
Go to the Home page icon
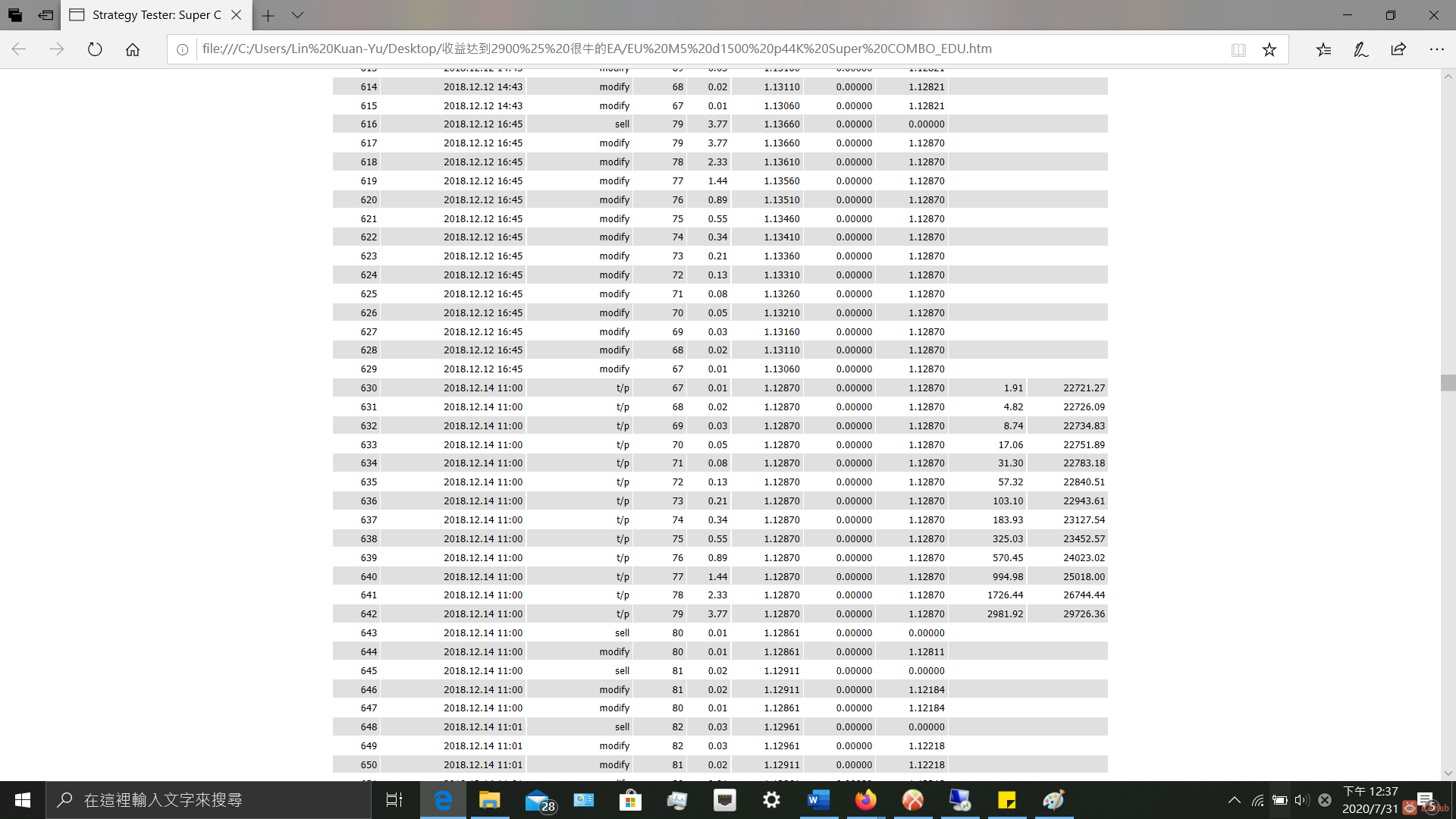coord(133,49)
